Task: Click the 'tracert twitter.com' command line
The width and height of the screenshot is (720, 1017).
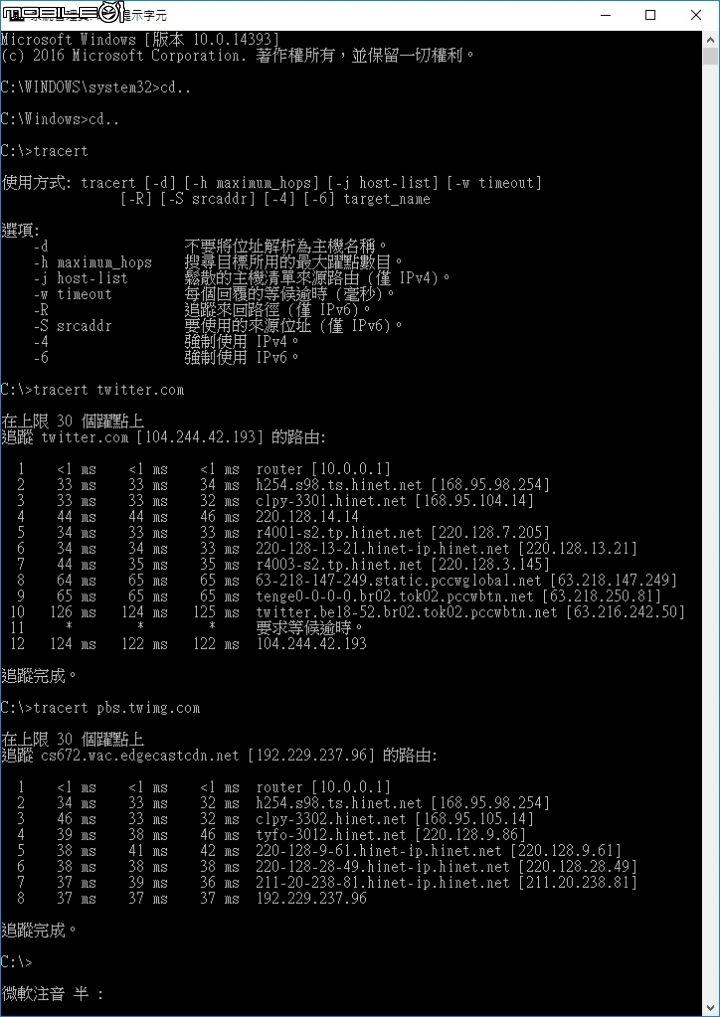Action: pos(93,390)
